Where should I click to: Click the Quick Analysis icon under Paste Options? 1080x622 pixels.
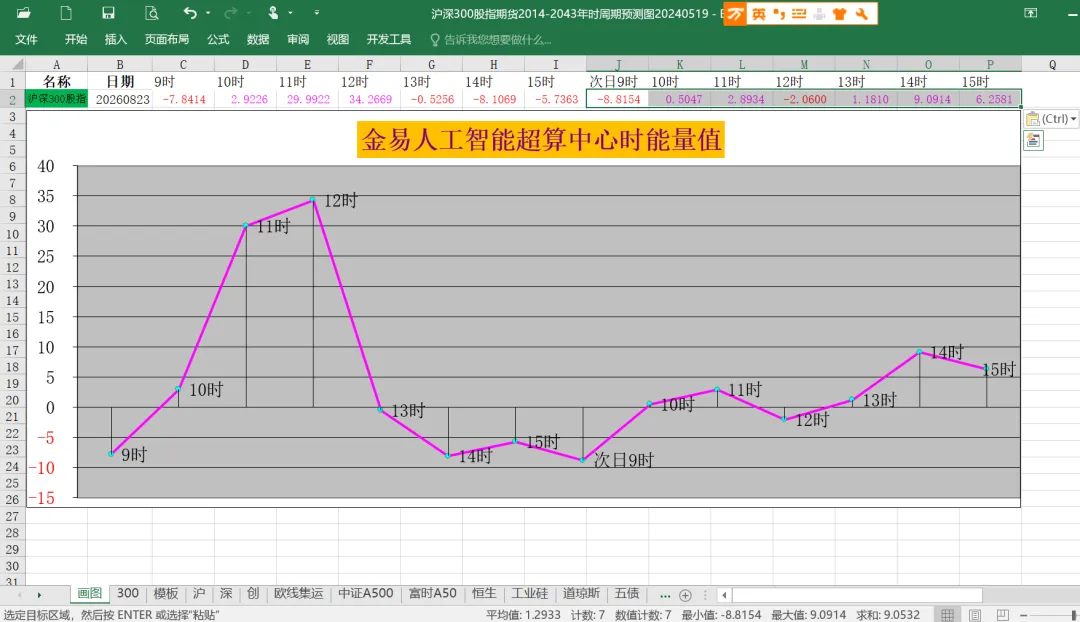pyautogui.click(x=1033, y=141)
